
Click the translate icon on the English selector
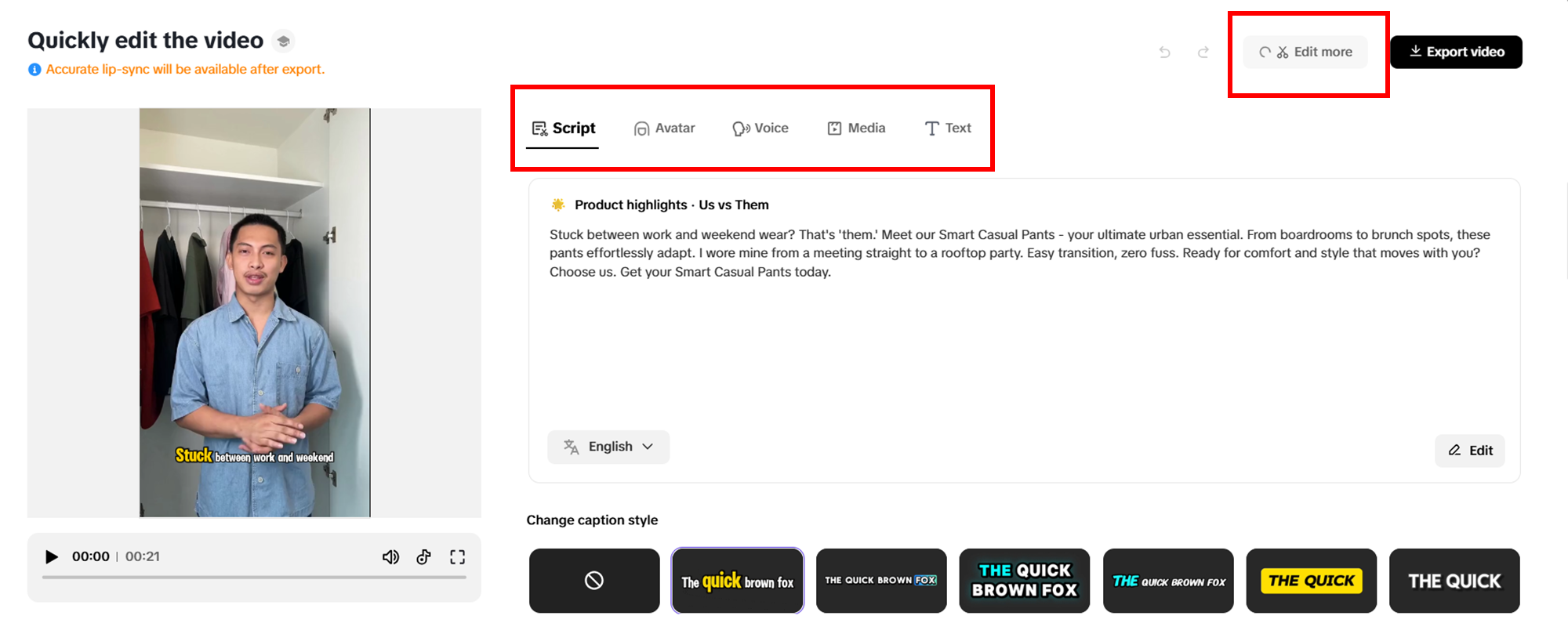[570, 447]
